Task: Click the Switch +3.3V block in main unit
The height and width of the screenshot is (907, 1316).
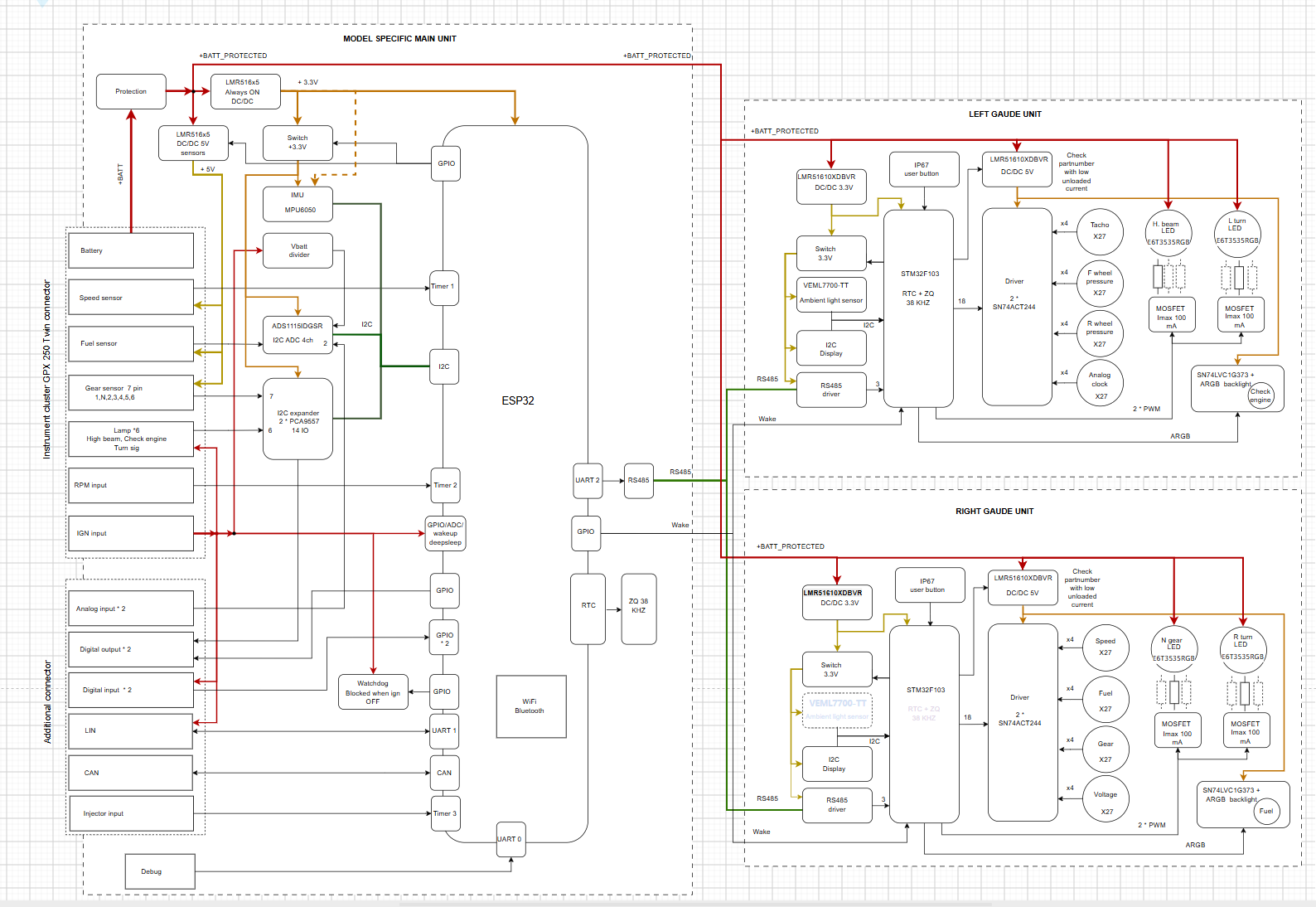Action: [298, 143]
